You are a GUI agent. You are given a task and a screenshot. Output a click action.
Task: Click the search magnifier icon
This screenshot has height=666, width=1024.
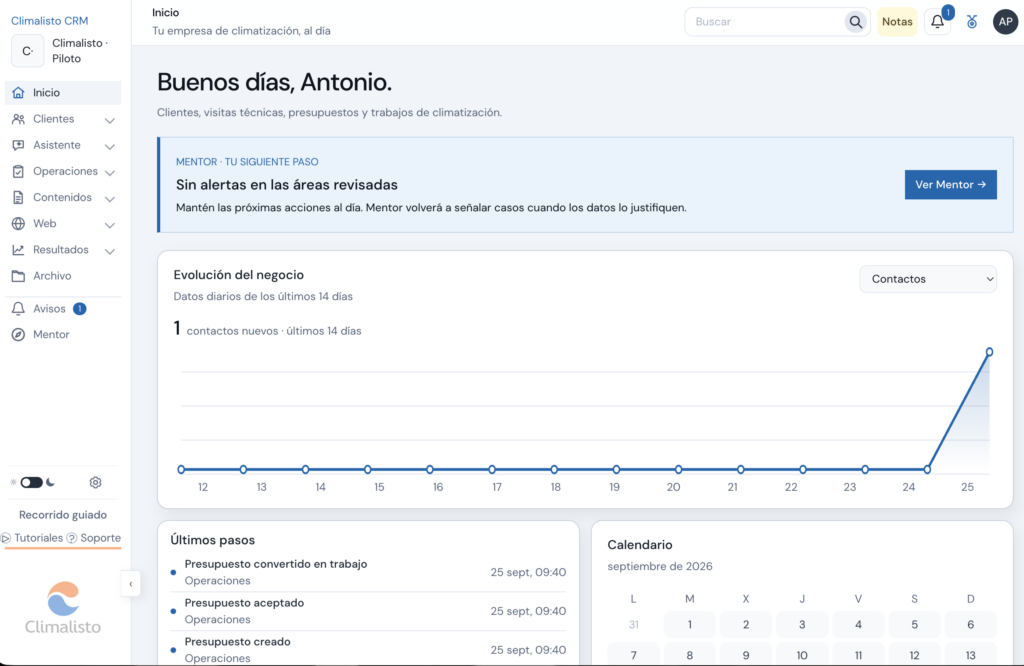(x=856, y=22)
